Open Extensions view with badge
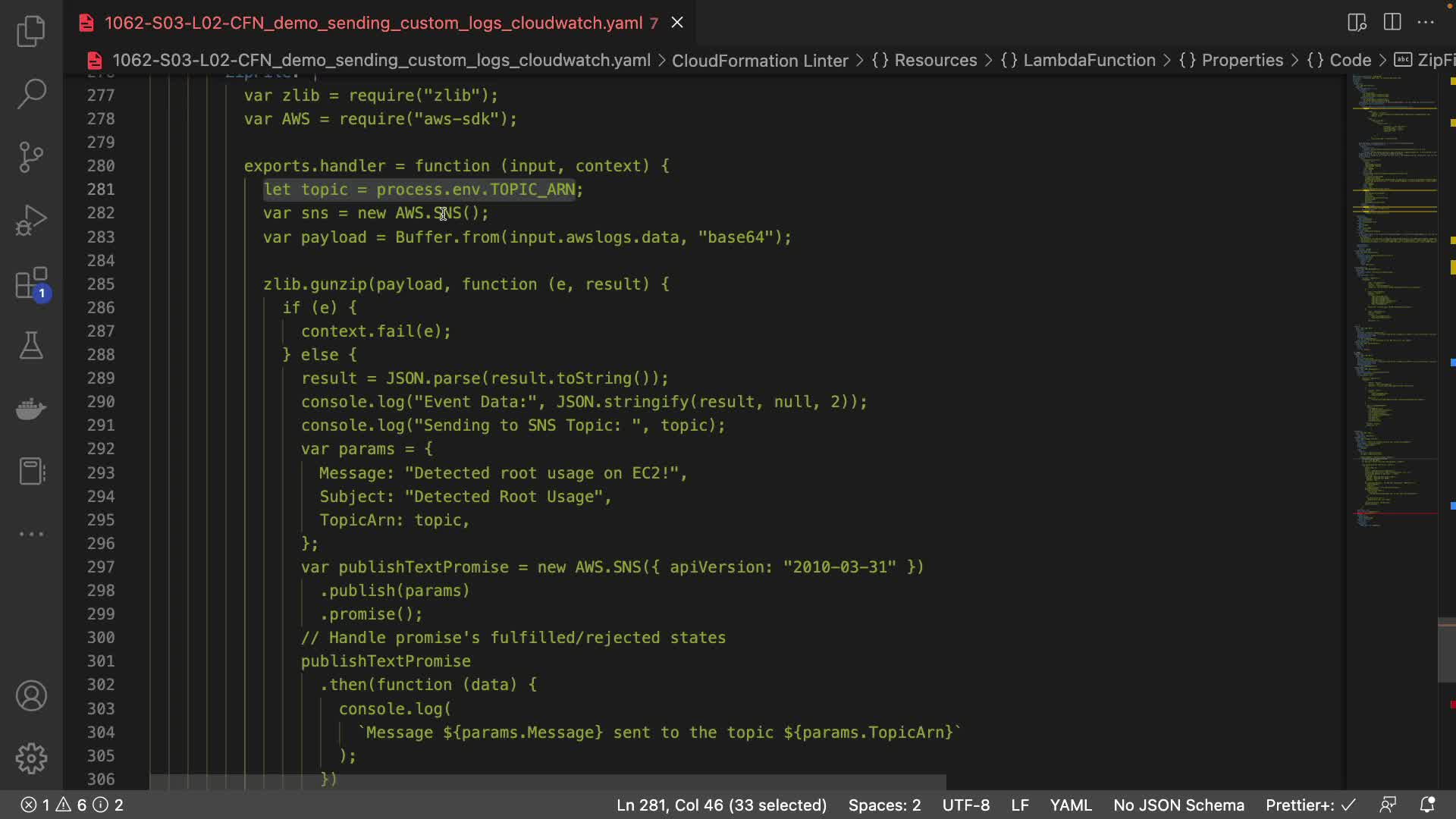Screen dimensions: 1456x819 click(31, 284)
